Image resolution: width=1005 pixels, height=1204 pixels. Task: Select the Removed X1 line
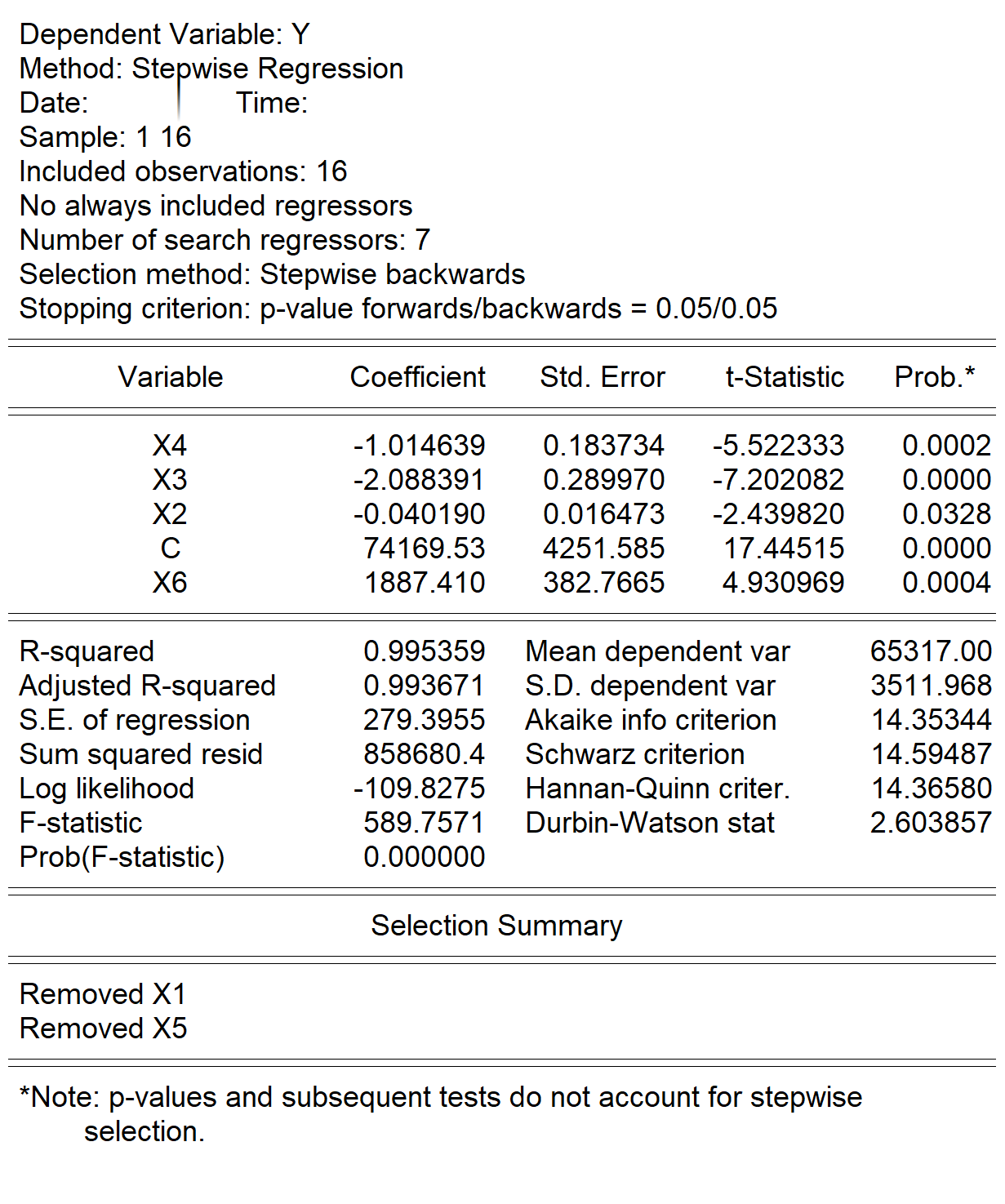point(104,994)
